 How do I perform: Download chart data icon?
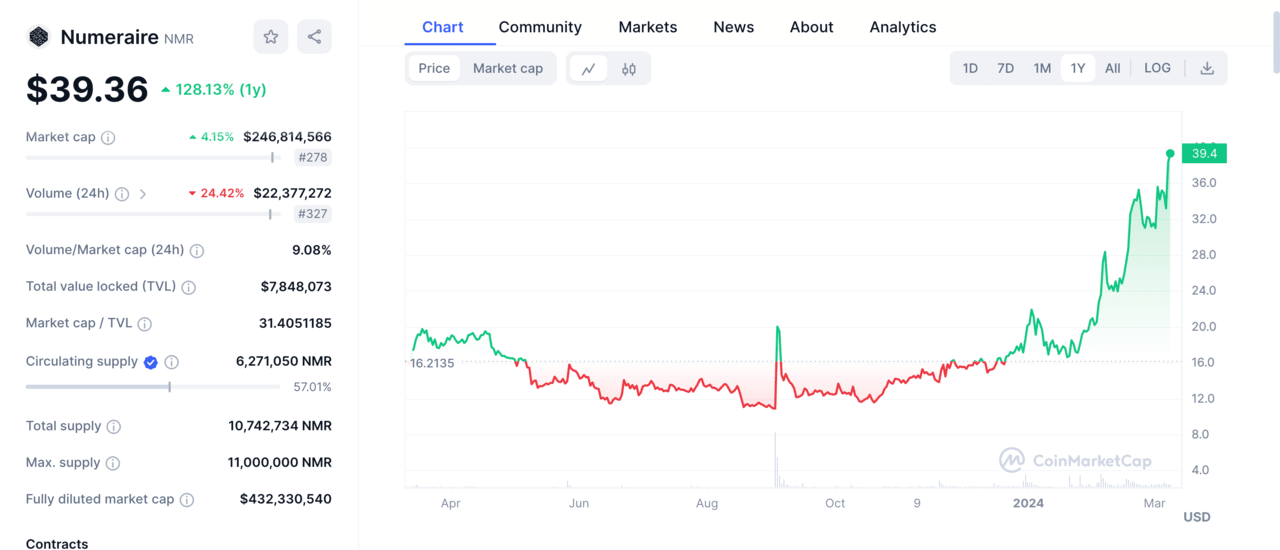pyautogui.click(x=1207, y=68)
